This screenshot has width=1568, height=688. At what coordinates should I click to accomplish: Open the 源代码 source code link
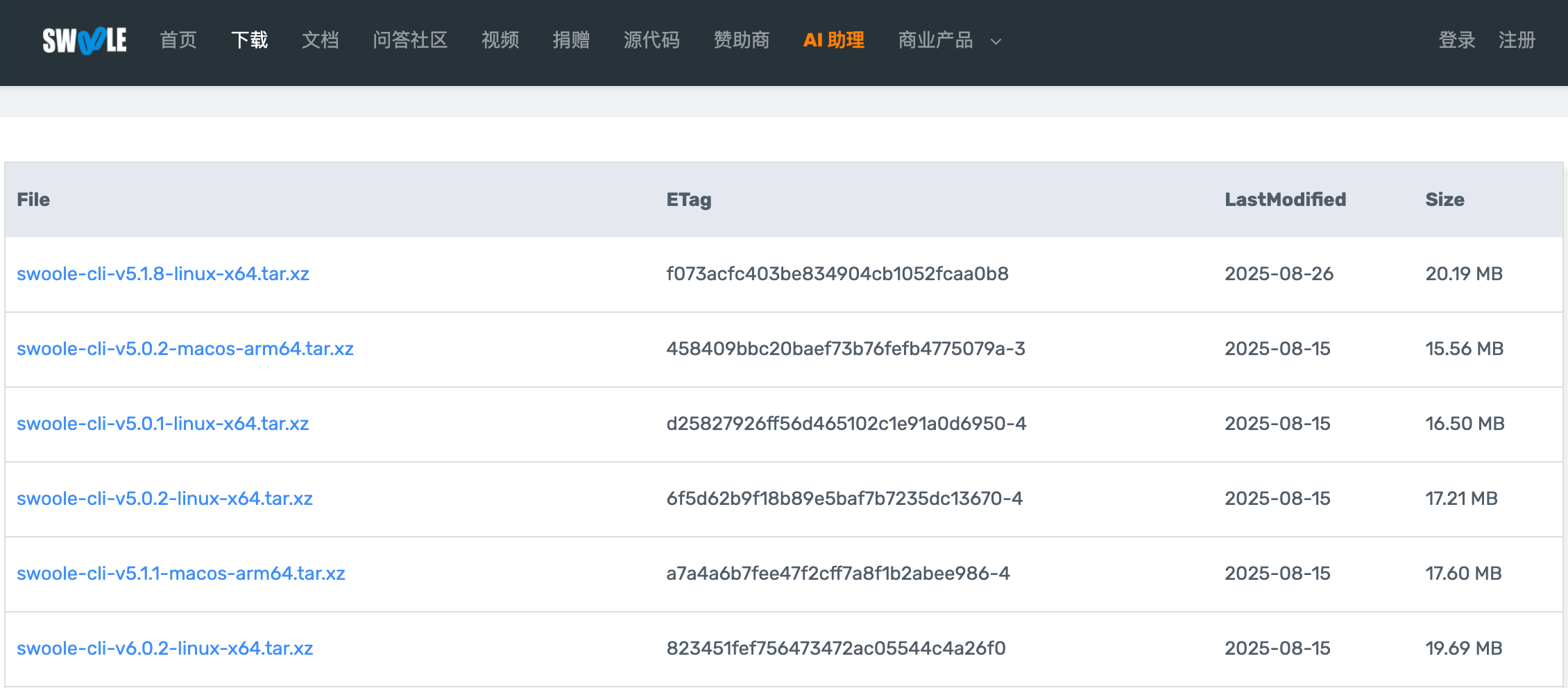pos(651,40)
